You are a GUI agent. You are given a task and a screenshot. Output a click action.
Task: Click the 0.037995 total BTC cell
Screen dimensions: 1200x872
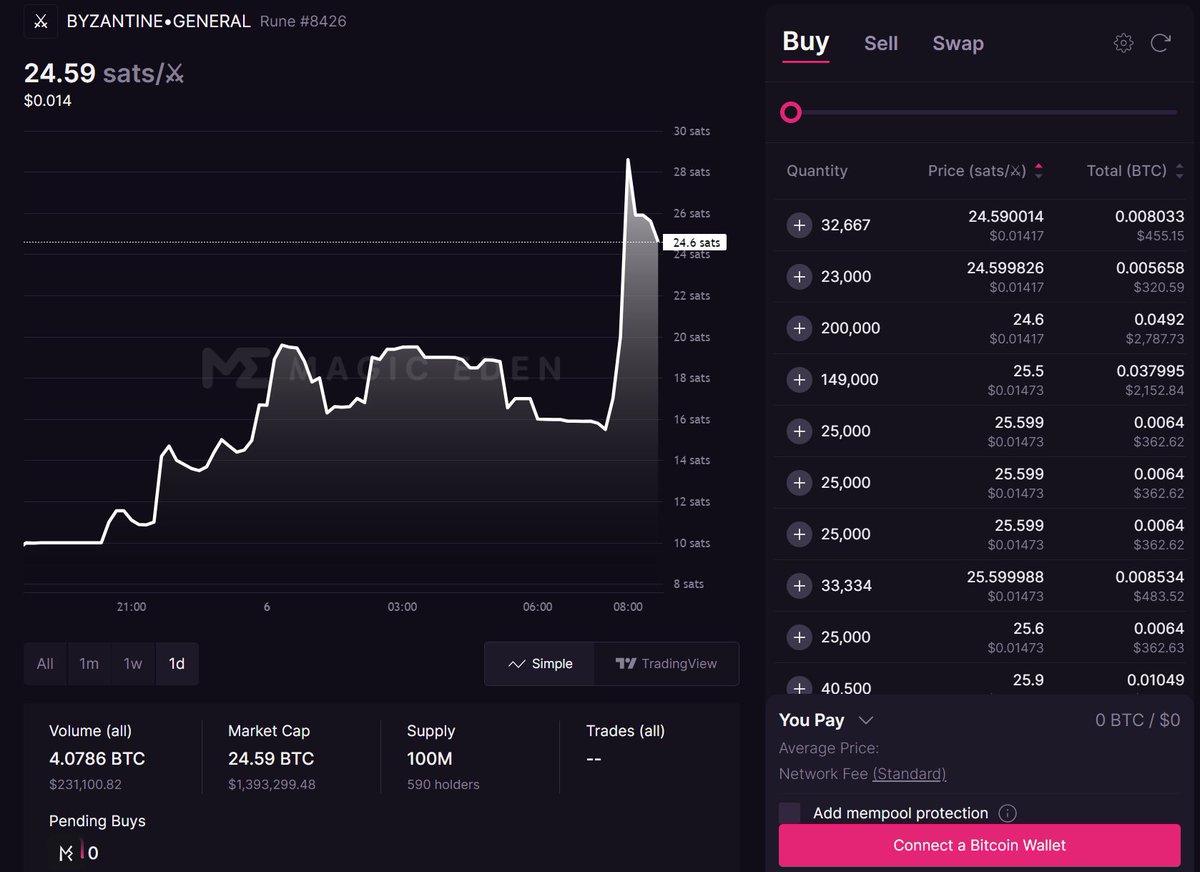pos(1150,371)
